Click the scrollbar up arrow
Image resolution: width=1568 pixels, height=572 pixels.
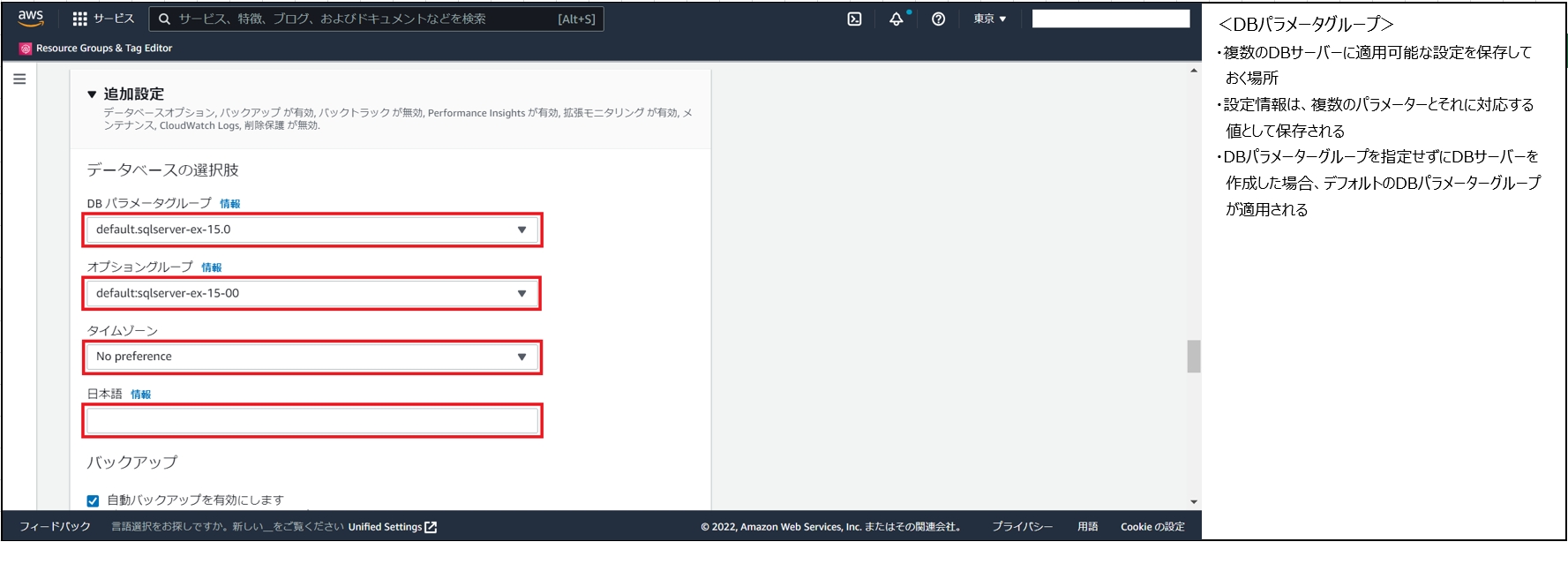point(1194,71)
